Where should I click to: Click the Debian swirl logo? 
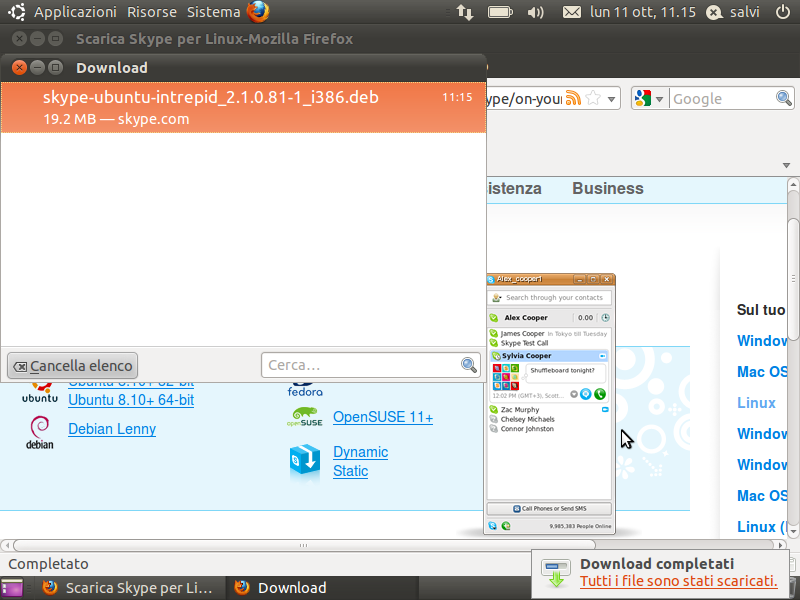(x=40, y=433)
